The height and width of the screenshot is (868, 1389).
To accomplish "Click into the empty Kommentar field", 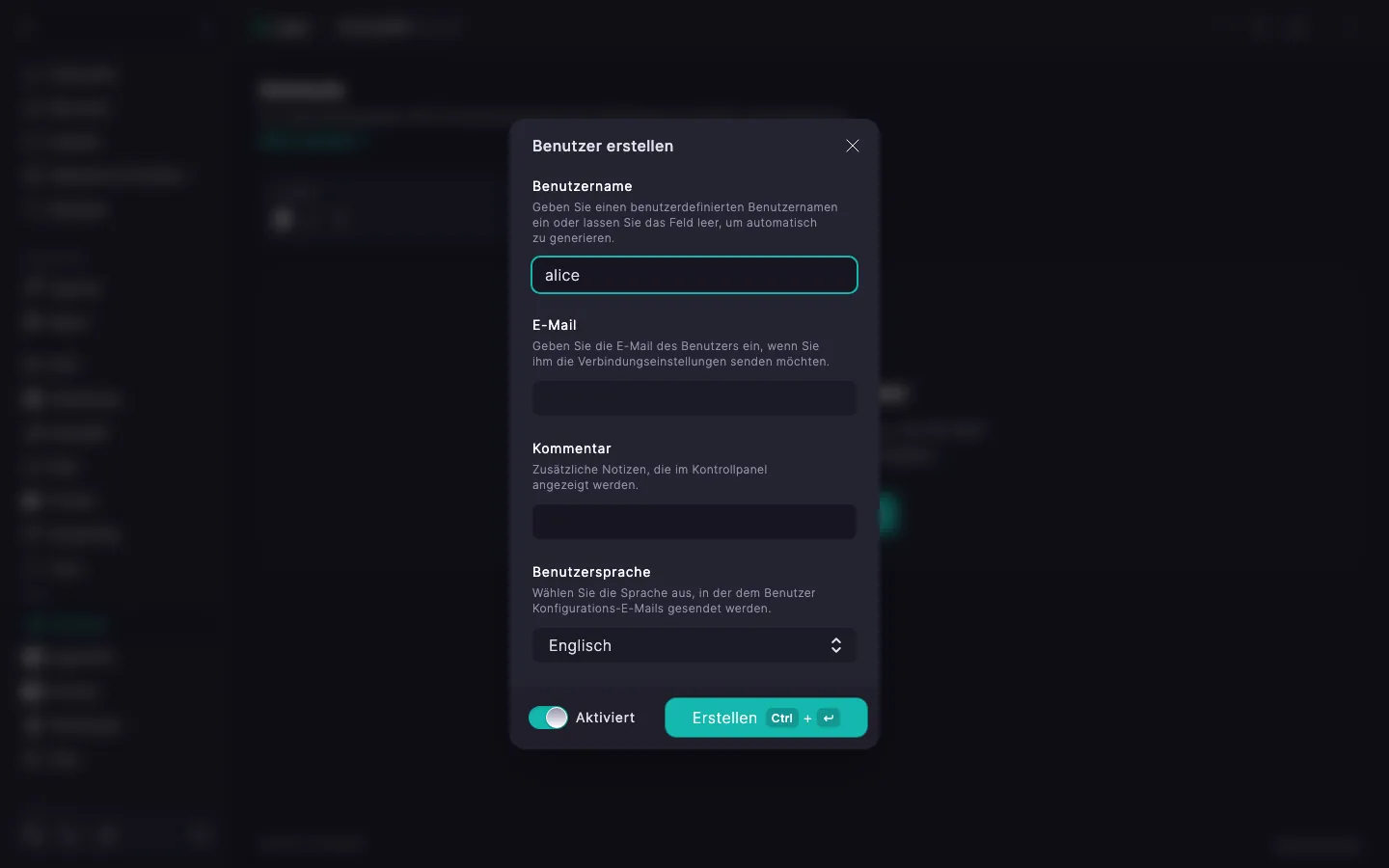I will point(694,522).
